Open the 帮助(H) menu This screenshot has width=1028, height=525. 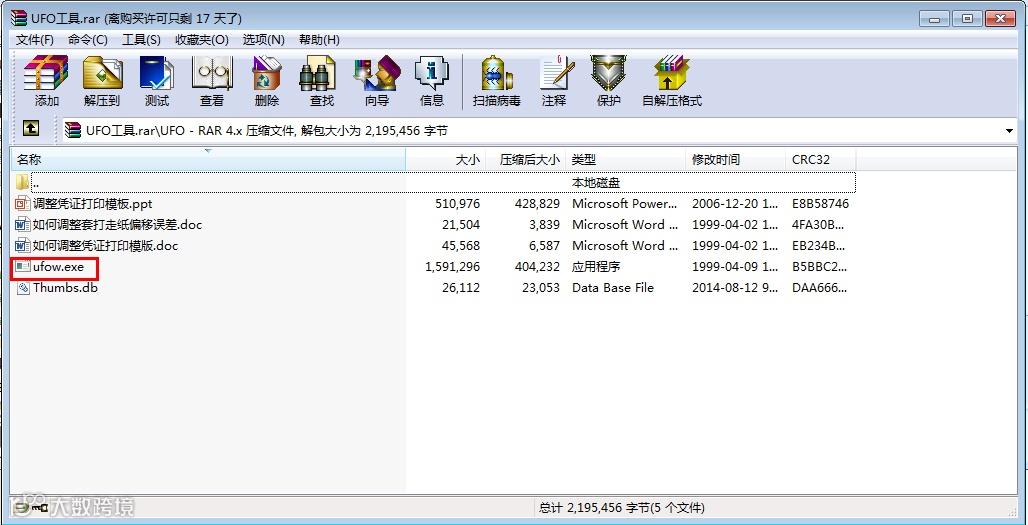pos(319,40)
